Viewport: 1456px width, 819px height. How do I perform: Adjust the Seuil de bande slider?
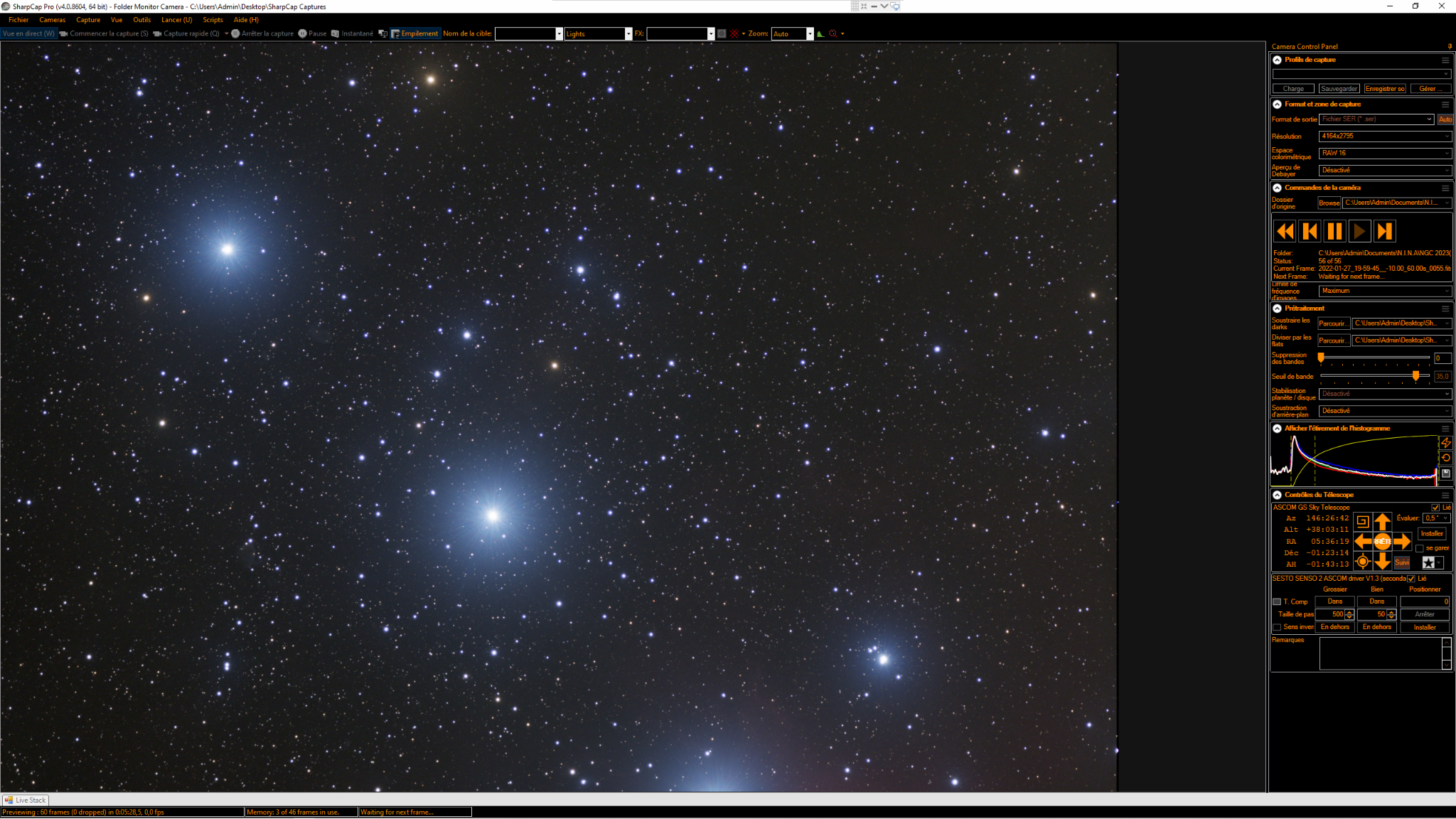point(1375,376)
